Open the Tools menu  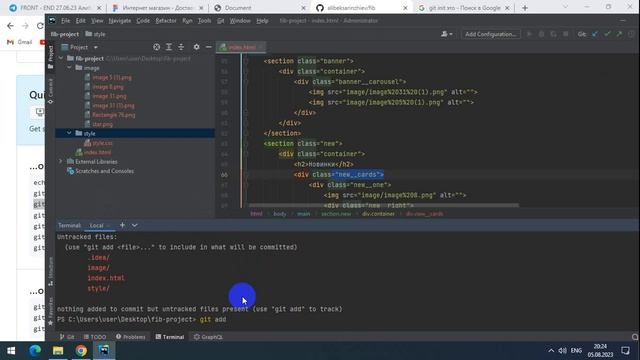[x=204, y=20]
